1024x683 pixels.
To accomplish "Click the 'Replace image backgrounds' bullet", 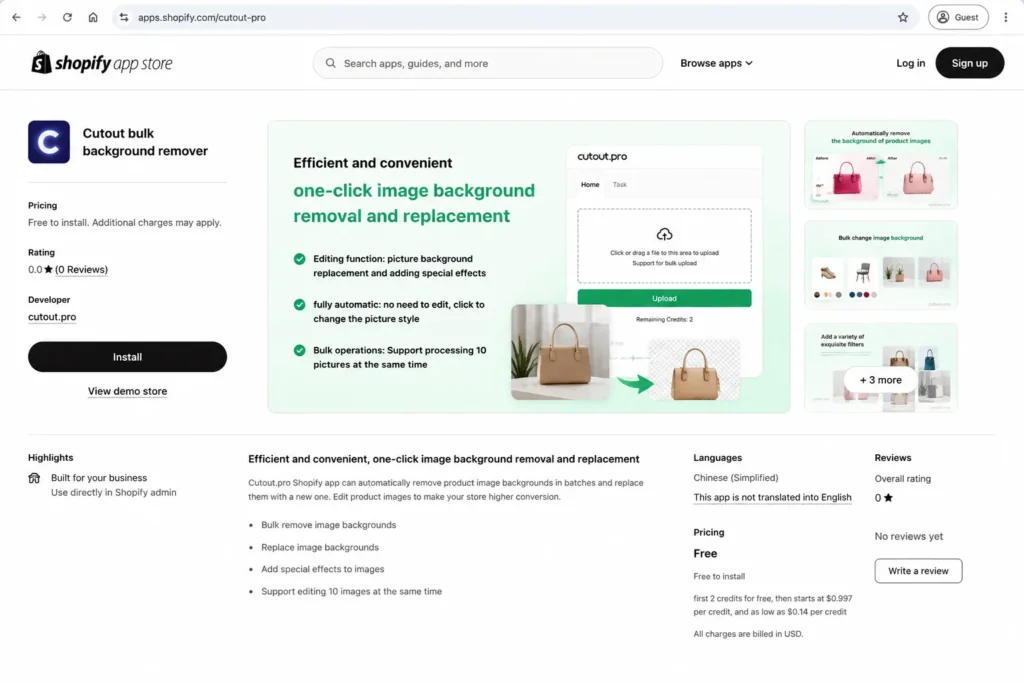I will click(320, 547).
